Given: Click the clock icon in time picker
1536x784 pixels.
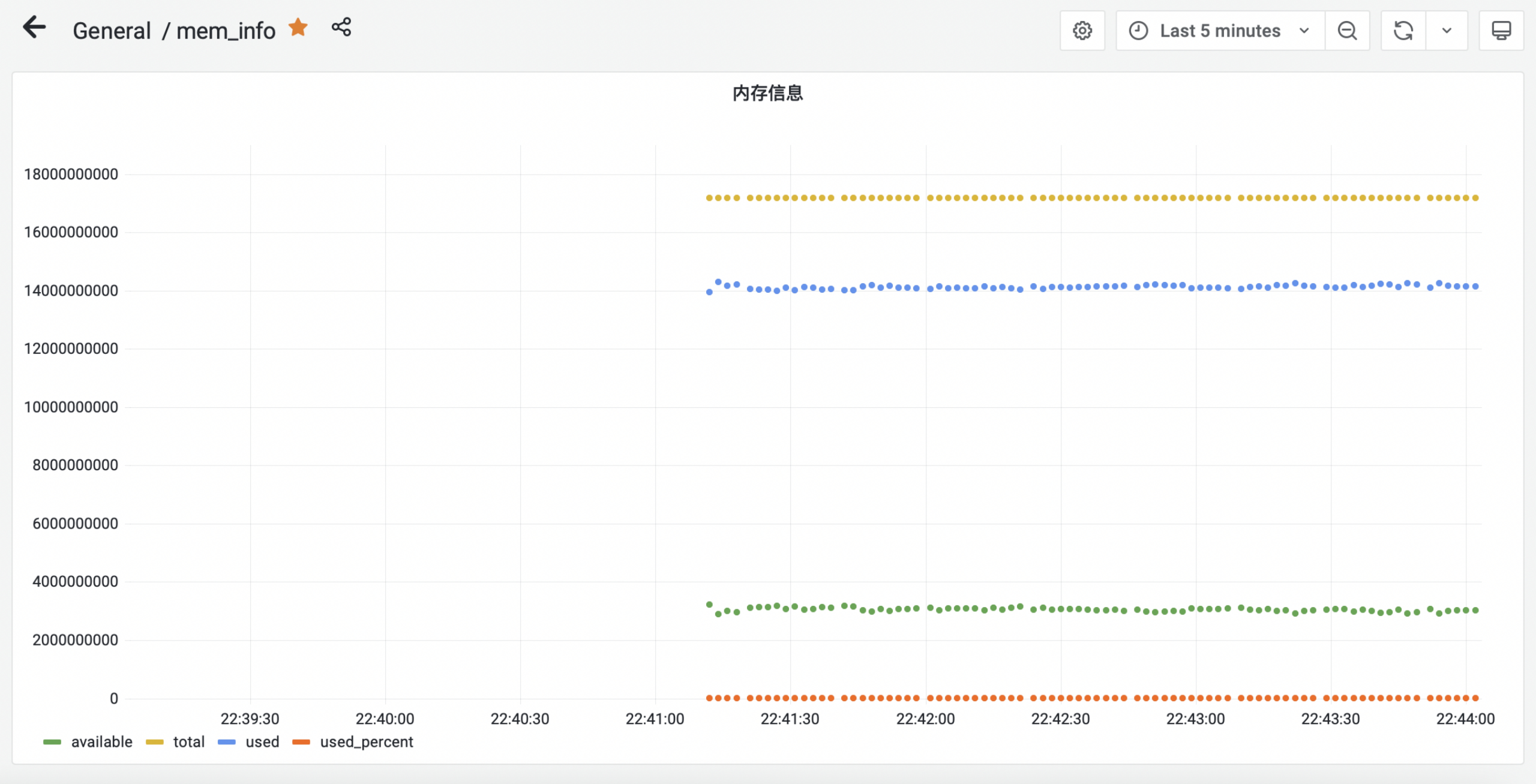Looking at the screenshot, I should pos(1138,30).
